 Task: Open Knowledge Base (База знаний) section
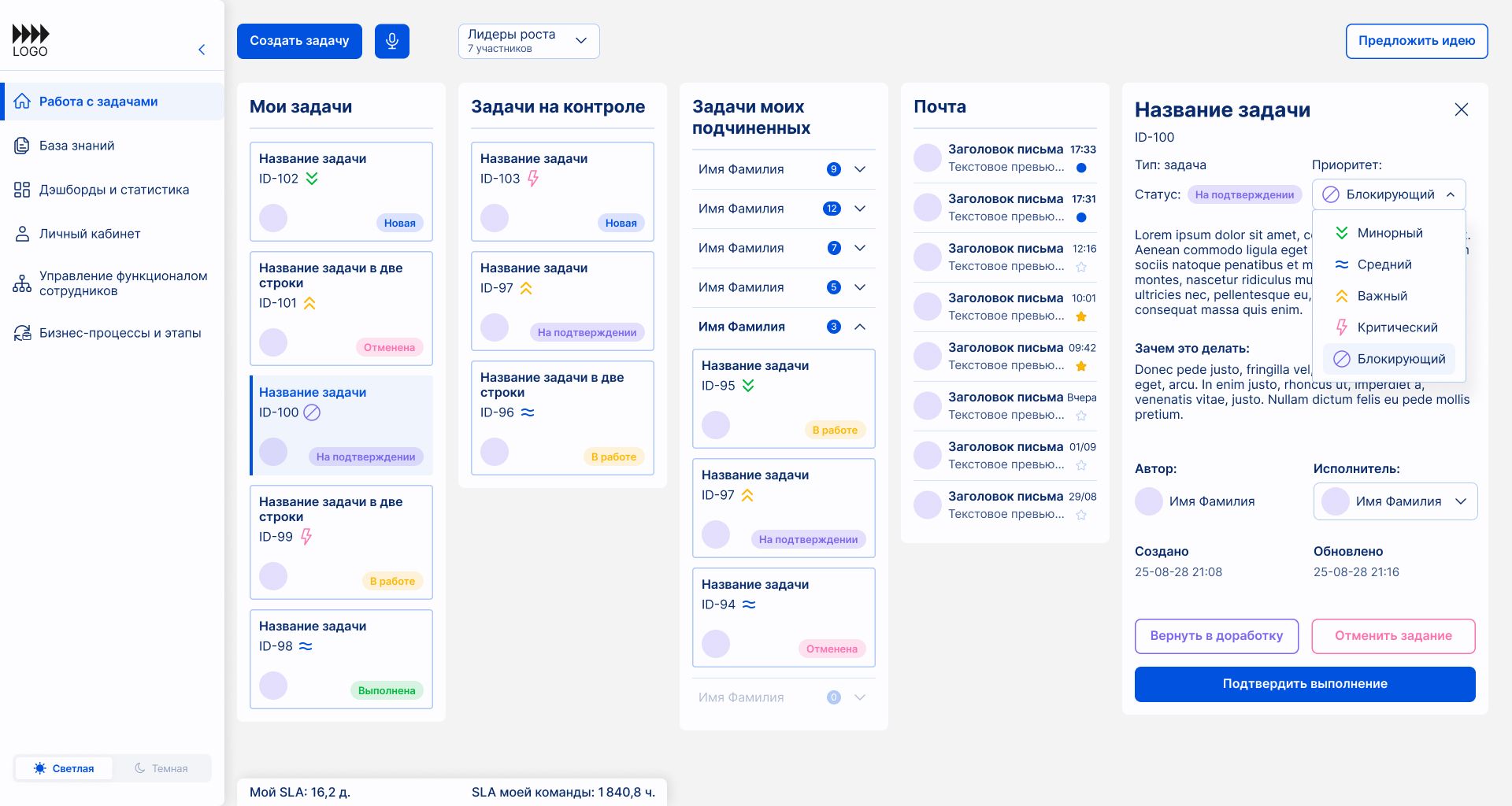point(76,146)
